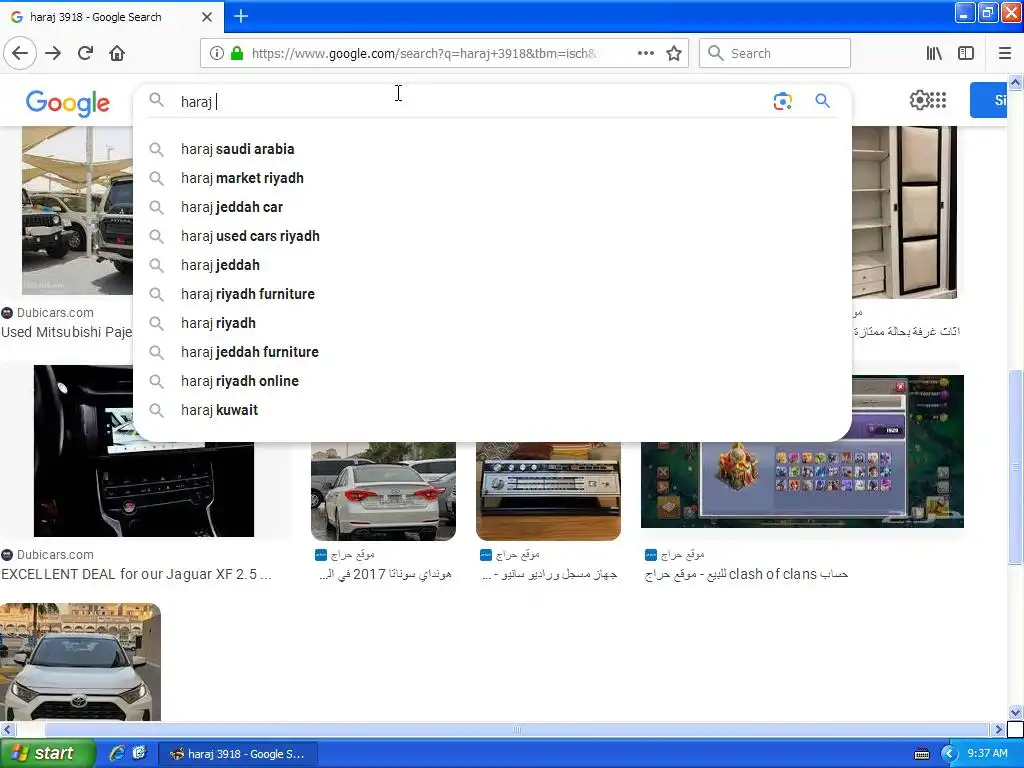Focus the Google search text field
This screenshot has width=1024, height=768.
tap(470, 101)
